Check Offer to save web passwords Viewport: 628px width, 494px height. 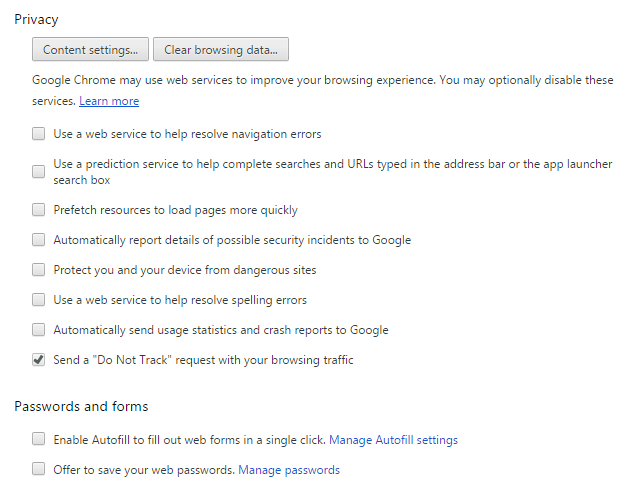click(38, 469)
